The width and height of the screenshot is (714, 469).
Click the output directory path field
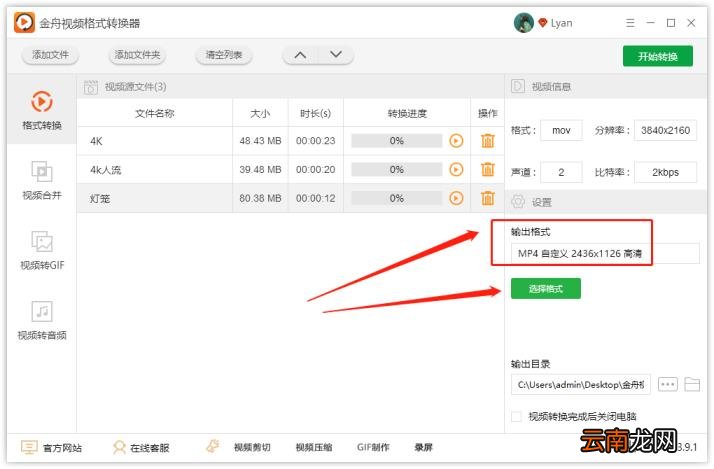(x=581, y=385)
